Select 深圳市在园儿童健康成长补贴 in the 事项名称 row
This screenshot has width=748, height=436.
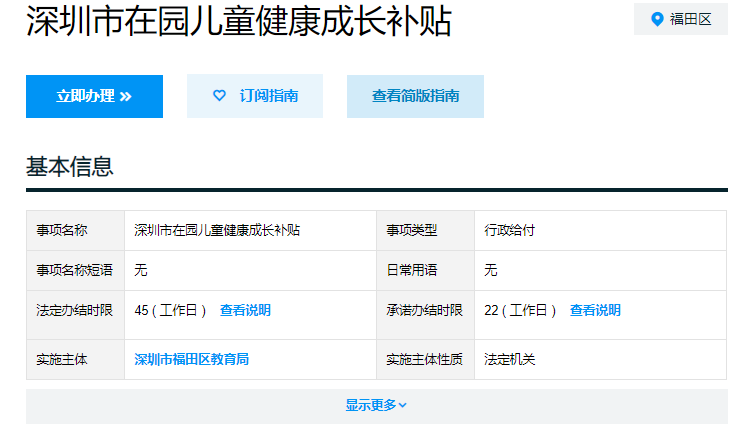coord(217,230)
